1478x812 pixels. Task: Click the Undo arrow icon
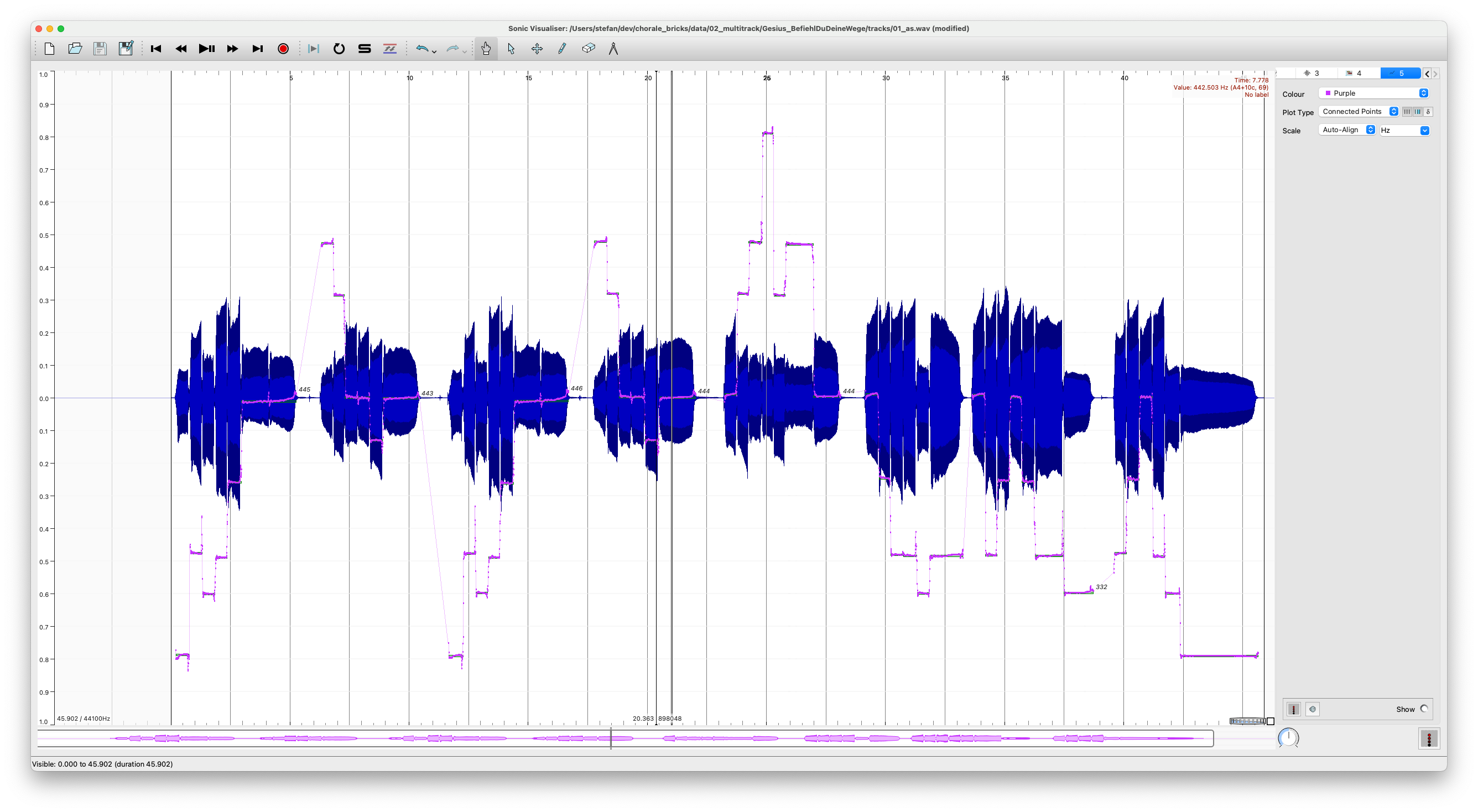pos(421,49)
